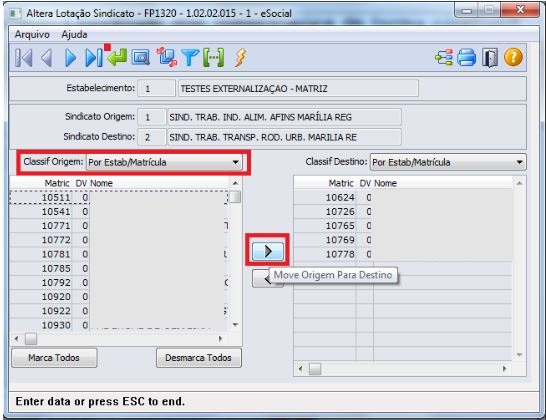546x420 pixels.
Task: Select destination row with matric 10769
Action: coord(403,240)
